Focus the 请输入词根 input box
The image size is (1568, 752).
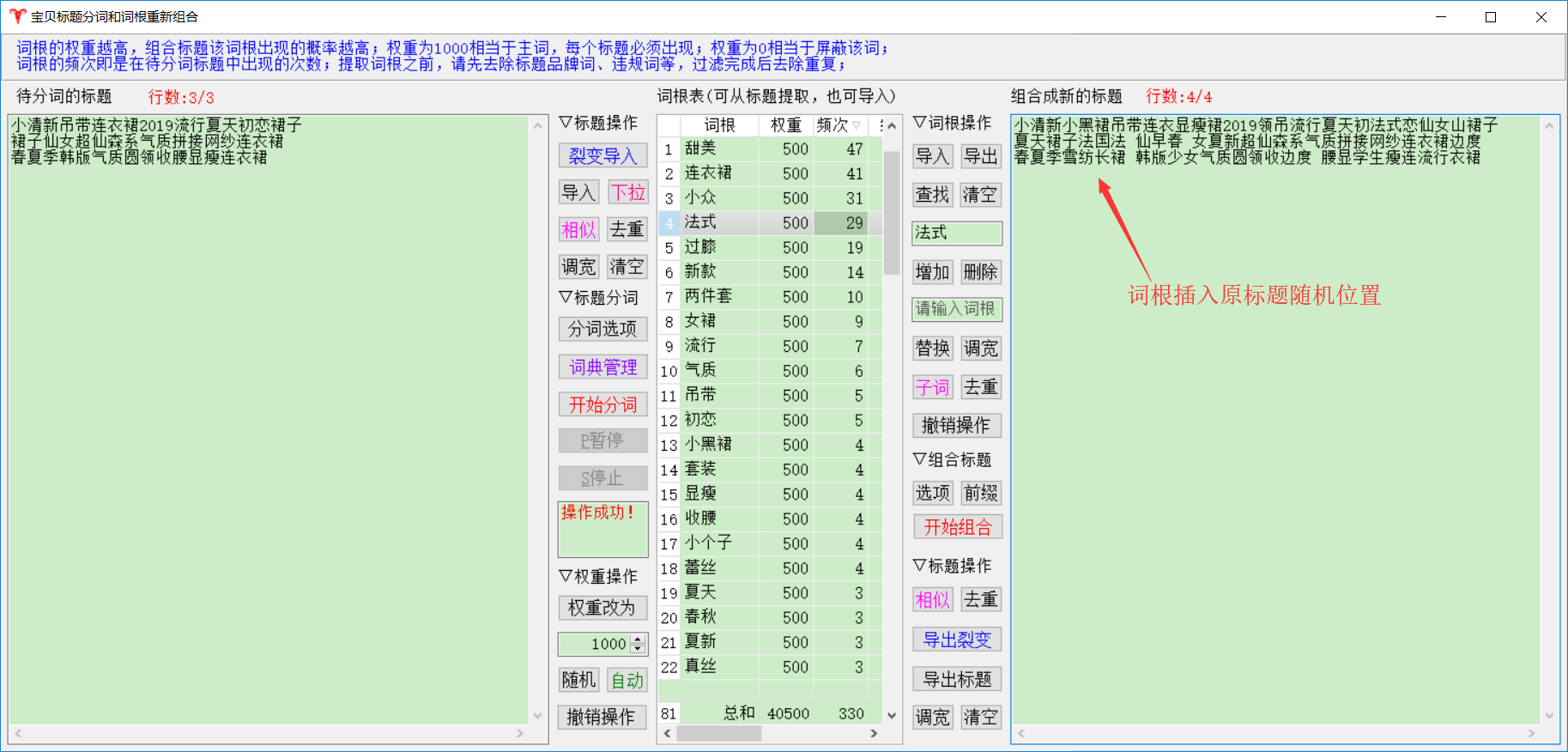click(956, 309)
